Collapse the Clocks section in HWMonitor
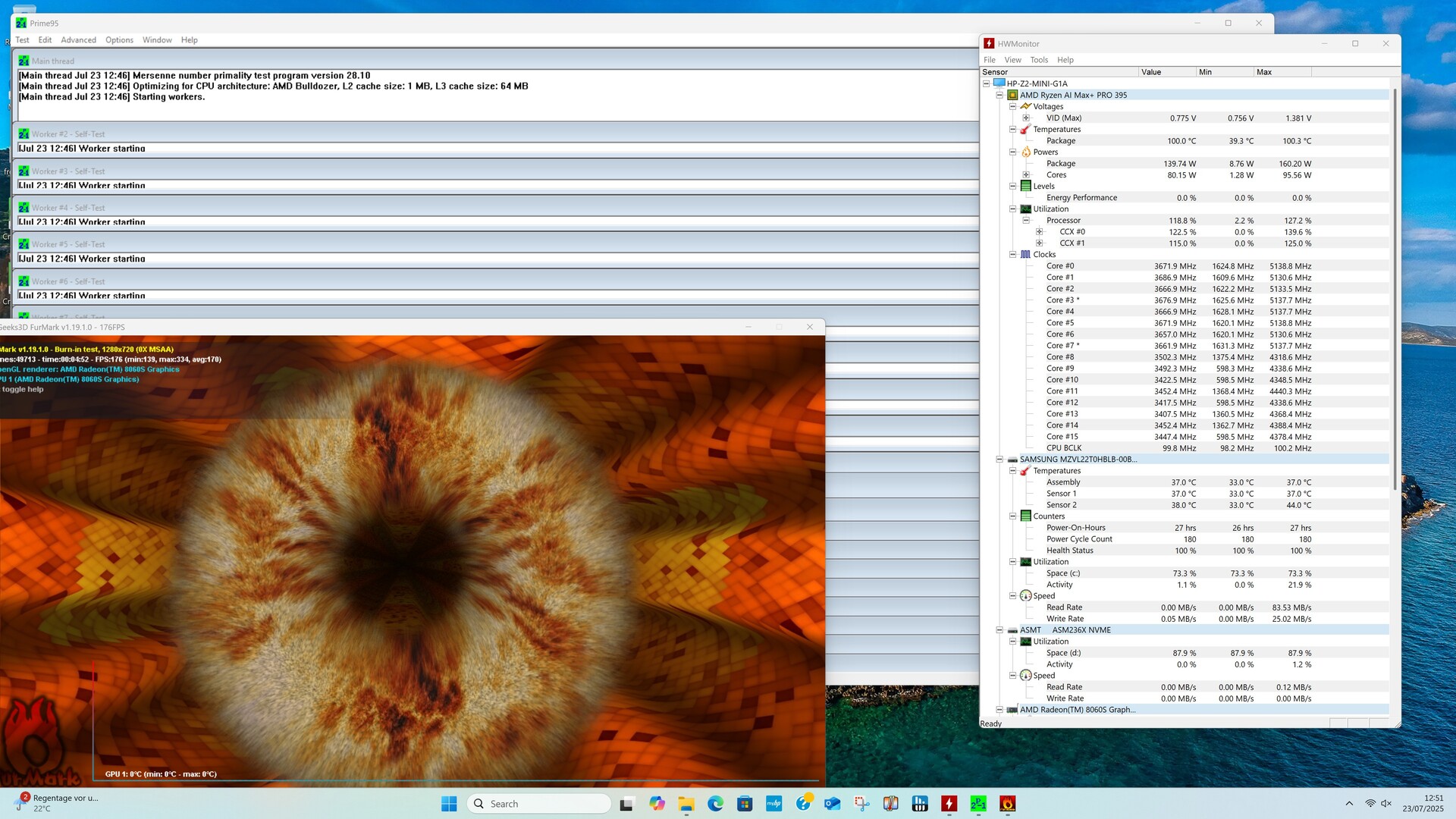The image size is (1456, 819). point(1012,255)
